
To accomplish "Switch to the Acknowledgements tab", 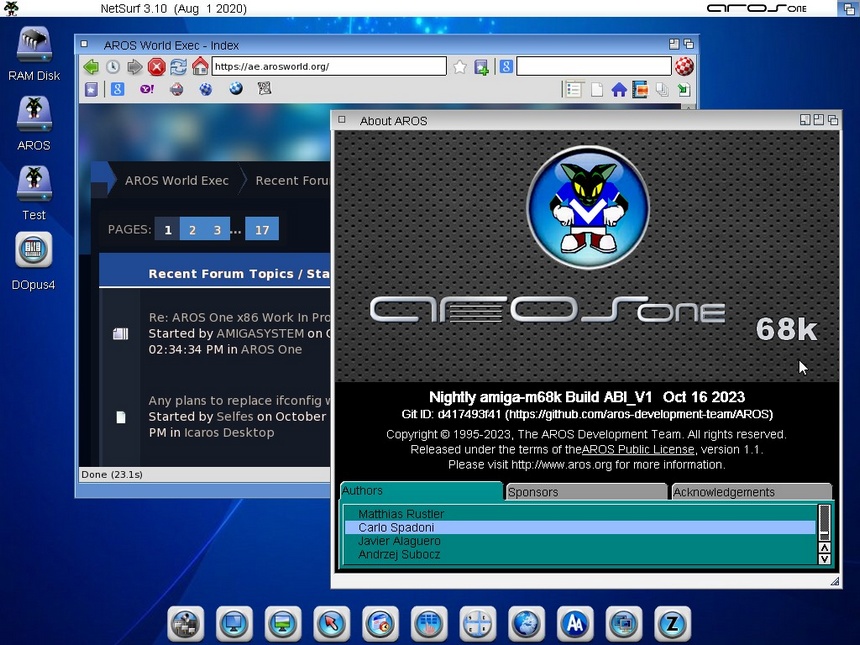I will 751,492.
